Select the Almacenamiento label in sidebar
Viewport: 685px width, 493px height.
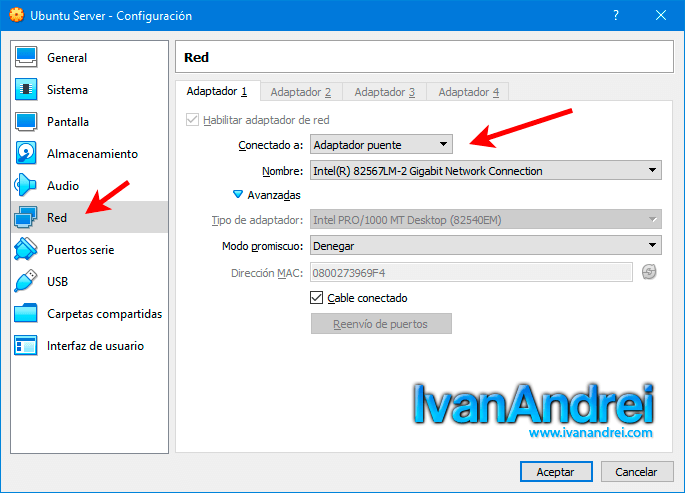92,154
